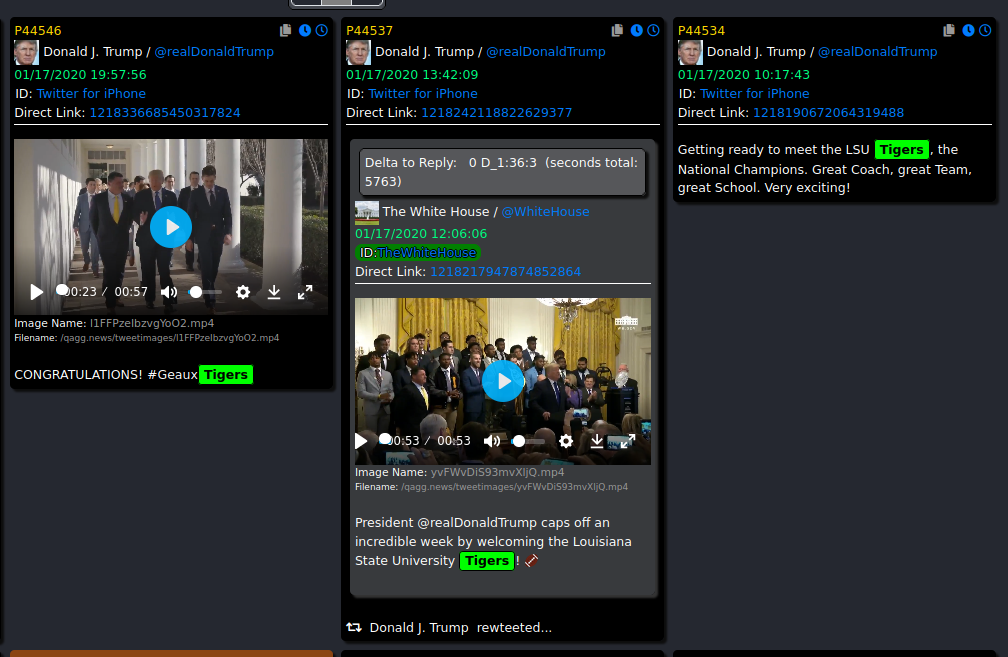This screenshot has width=1008, height=657.
Task: Download the I1FFPzelbzvgYoO2.mp4 video
Action: point(274,292)
